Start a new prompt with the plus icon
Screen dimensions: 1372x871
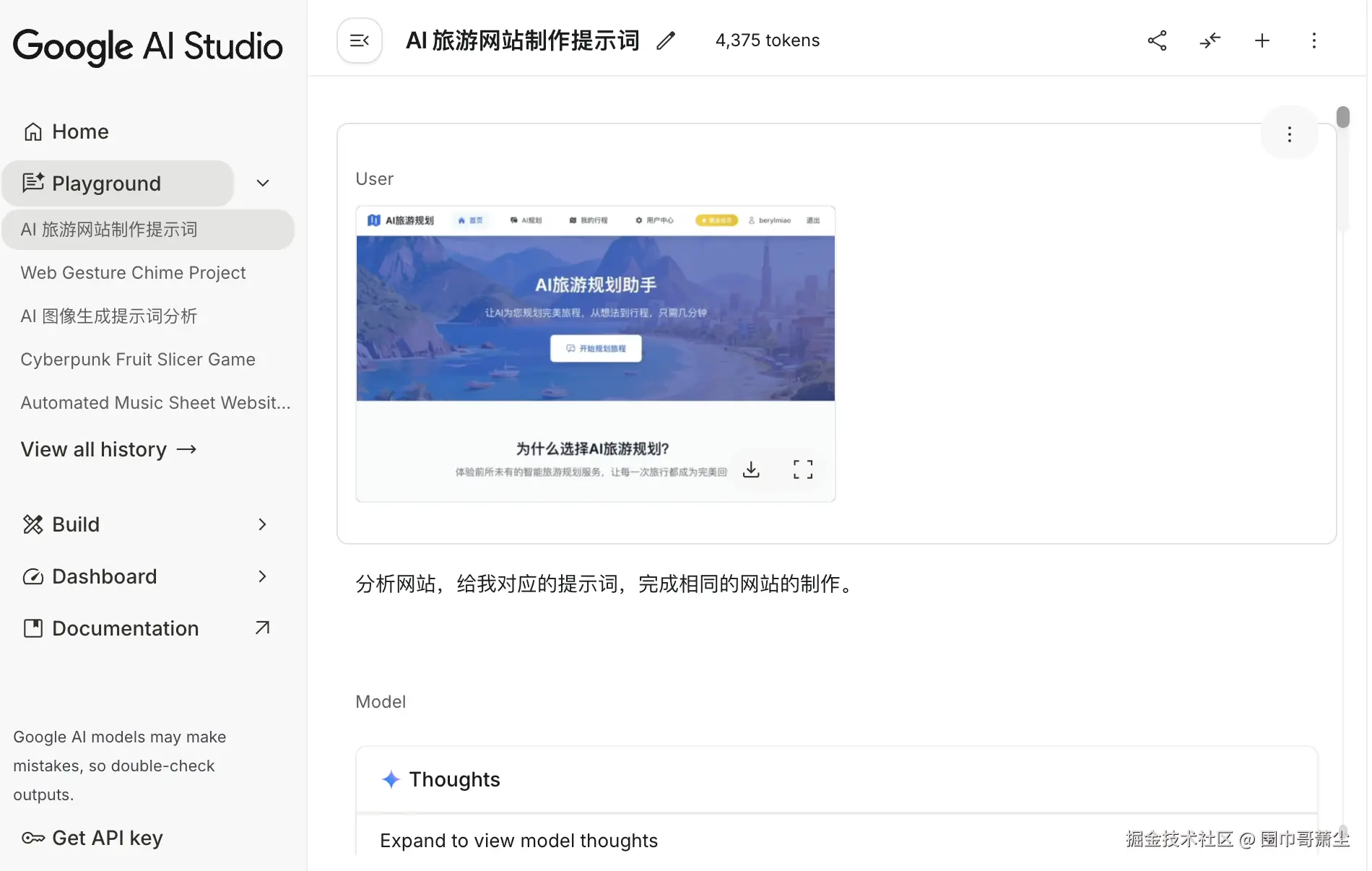pyautogui.click(x=1262, y=40)
